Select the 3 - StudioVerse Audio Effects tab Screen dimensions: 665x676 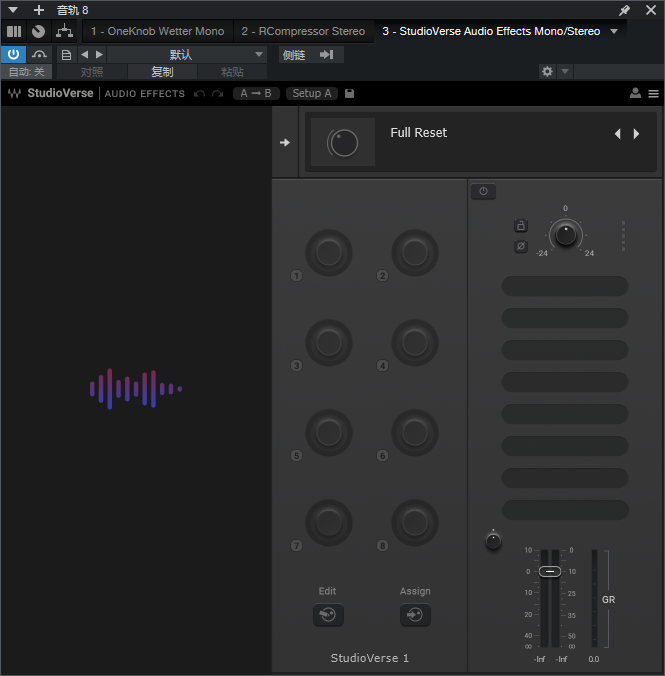point(491,31)
